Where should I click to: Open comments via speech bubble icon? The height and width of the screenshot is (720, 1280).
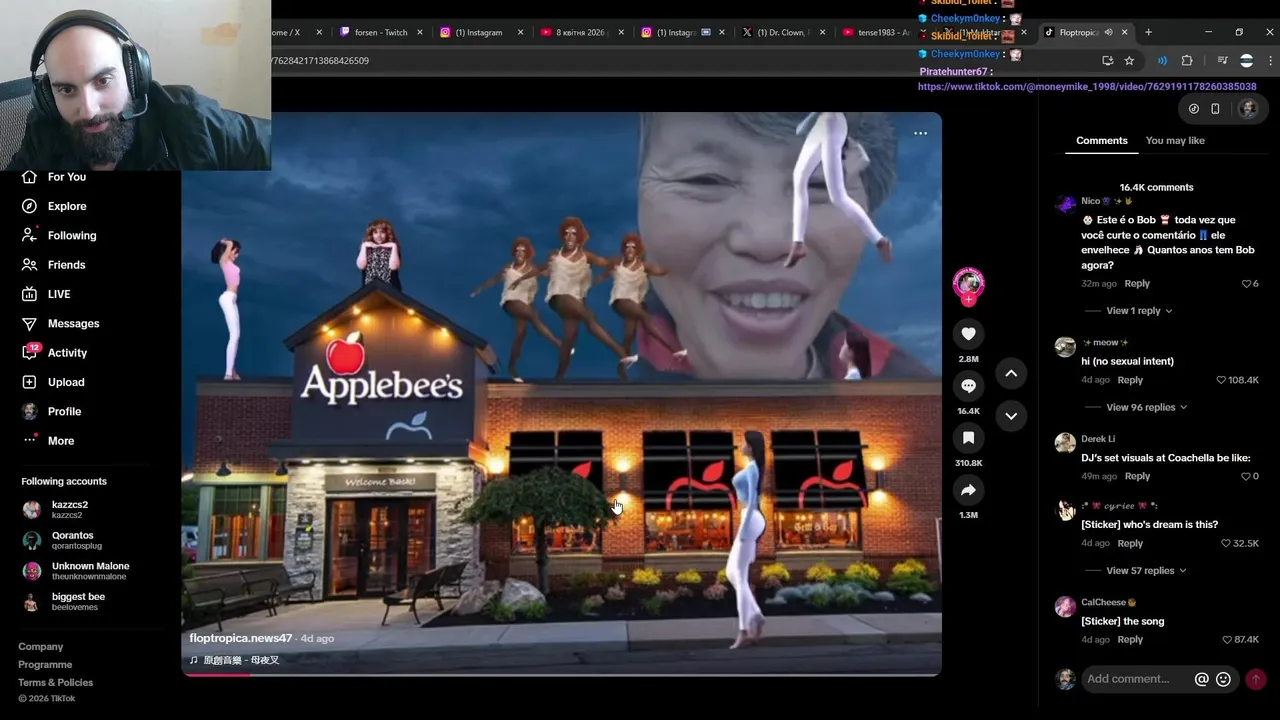click(968, 386)
